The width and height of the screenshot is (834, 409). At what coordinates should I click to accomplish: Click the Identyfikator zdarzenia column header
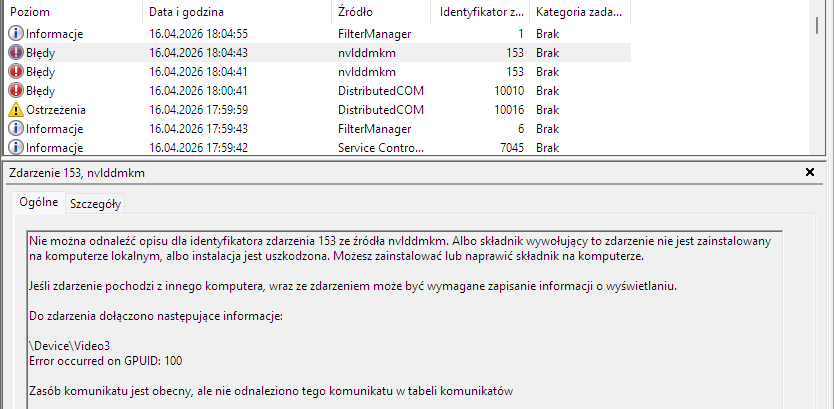coord(478,12)
